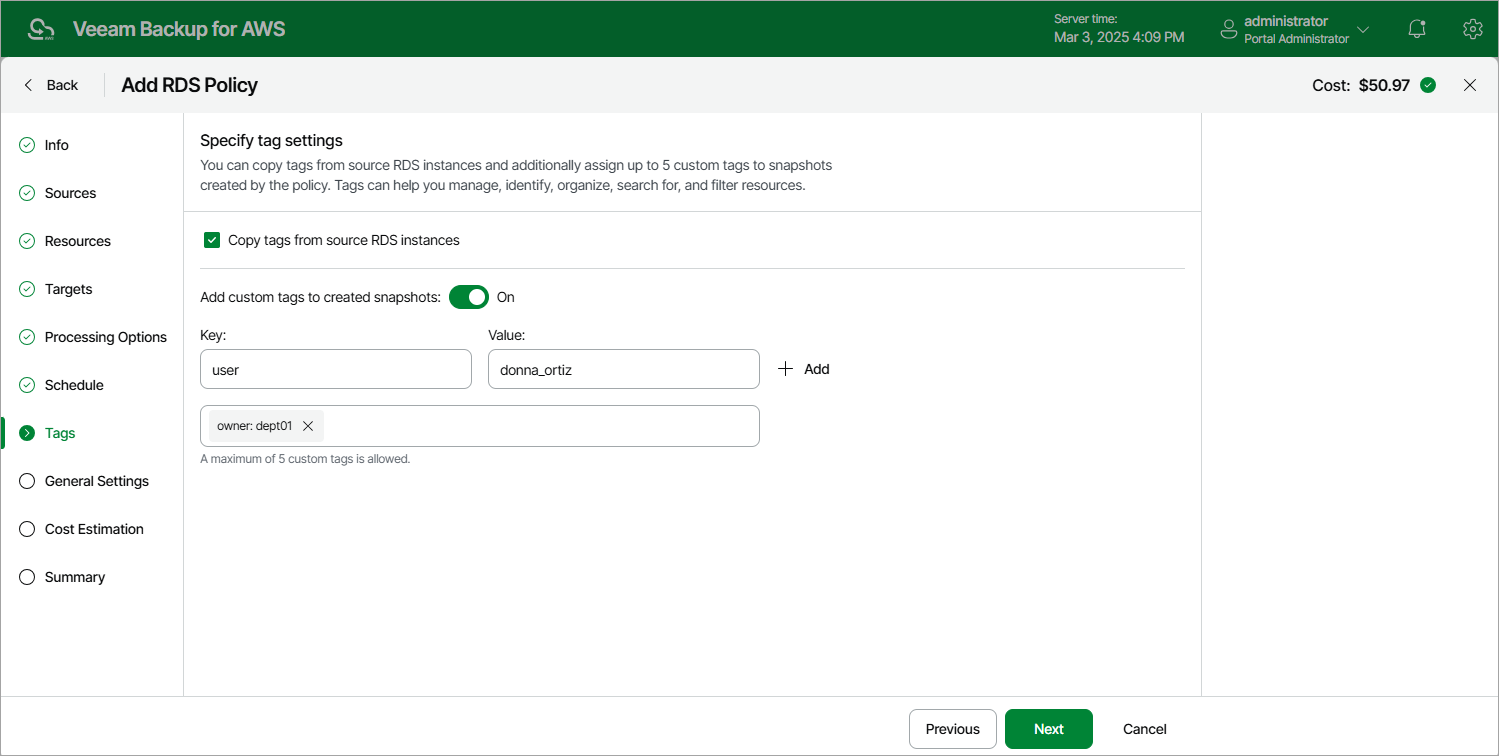
Task: Disable the Add custom tags toggle
Action: [x=468, y=297]
